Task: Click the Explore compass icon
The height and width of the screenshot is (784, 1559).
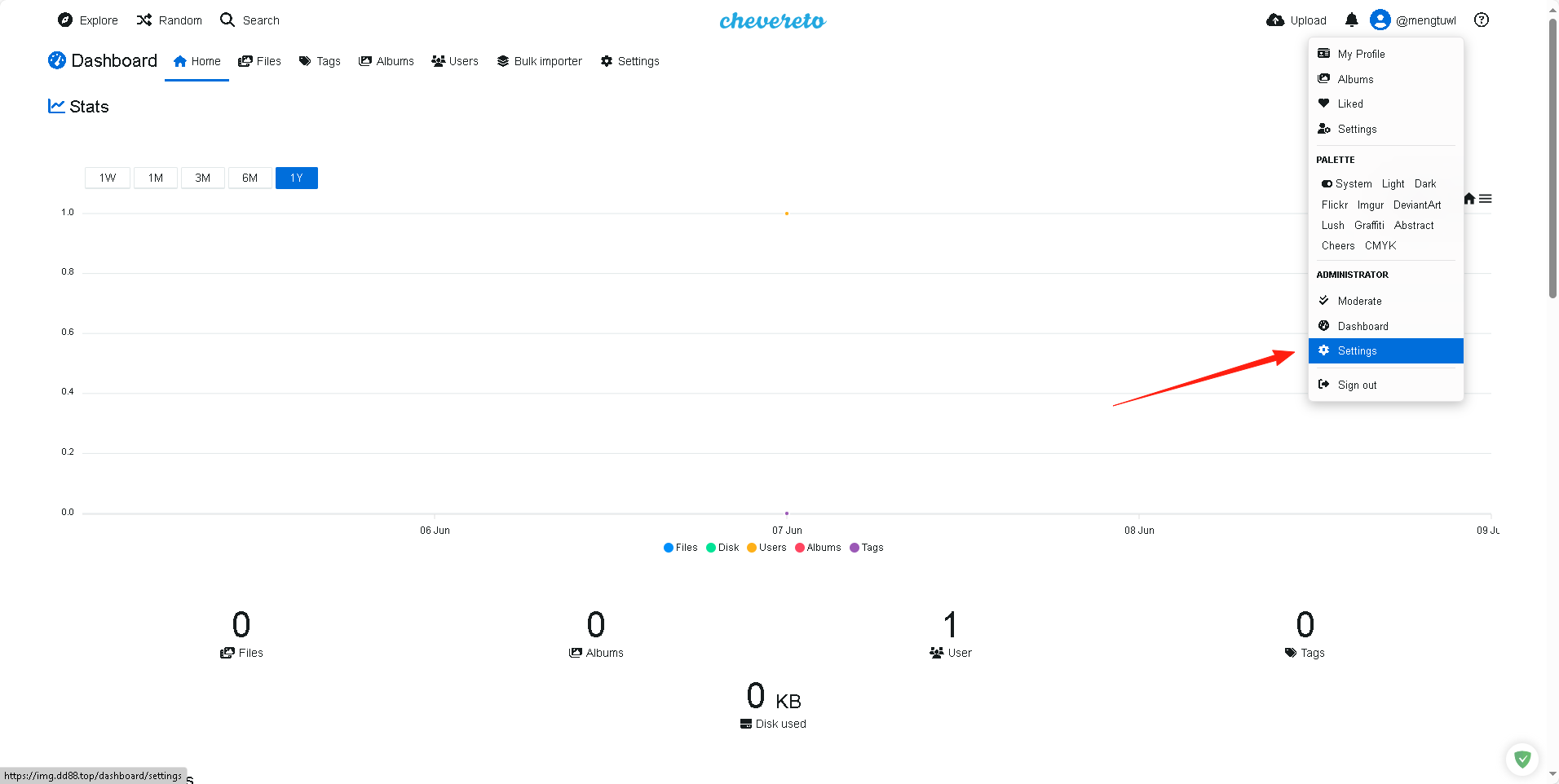Action: coord(65,20)
